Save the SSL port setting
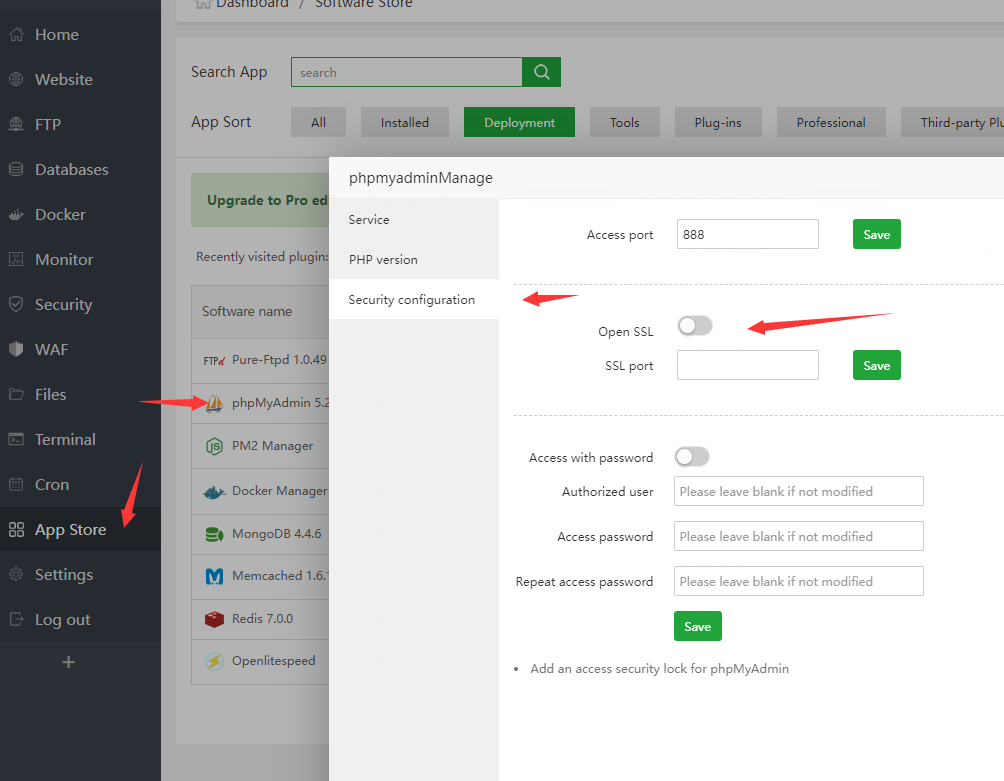This screenshot has width=1004, height=781. 877,365
